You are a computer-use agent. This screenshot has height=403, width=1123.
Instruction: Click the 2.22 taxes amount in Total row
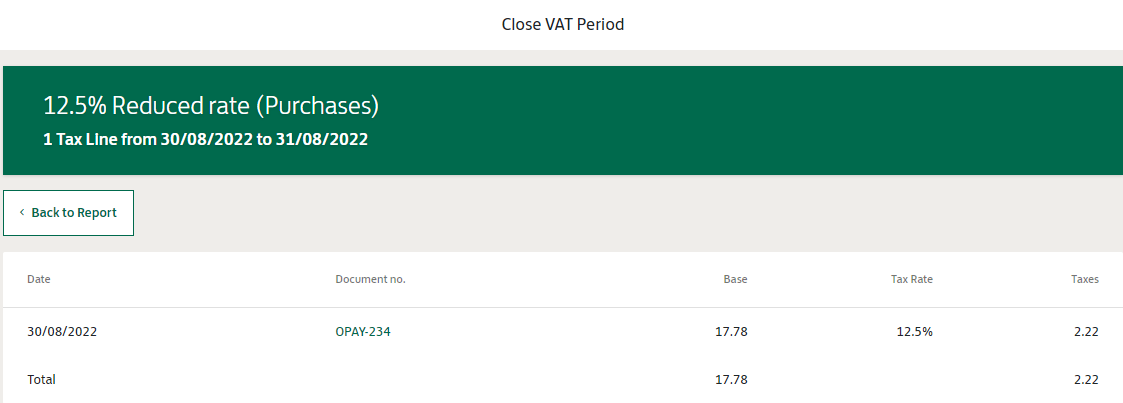[x=1085, y=380]
